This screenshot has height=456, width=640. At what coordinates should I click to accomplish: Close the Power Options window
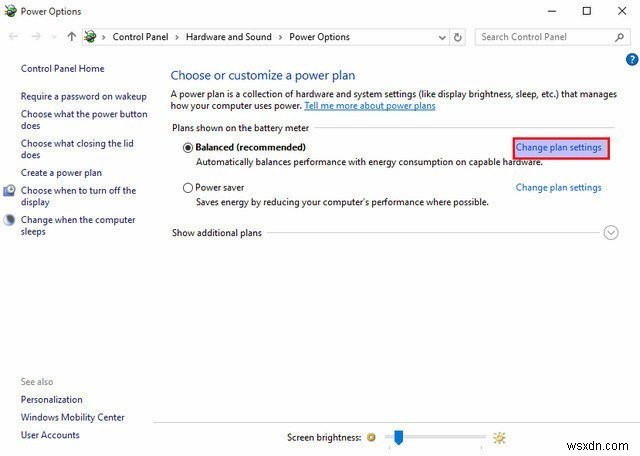(622, 11)
